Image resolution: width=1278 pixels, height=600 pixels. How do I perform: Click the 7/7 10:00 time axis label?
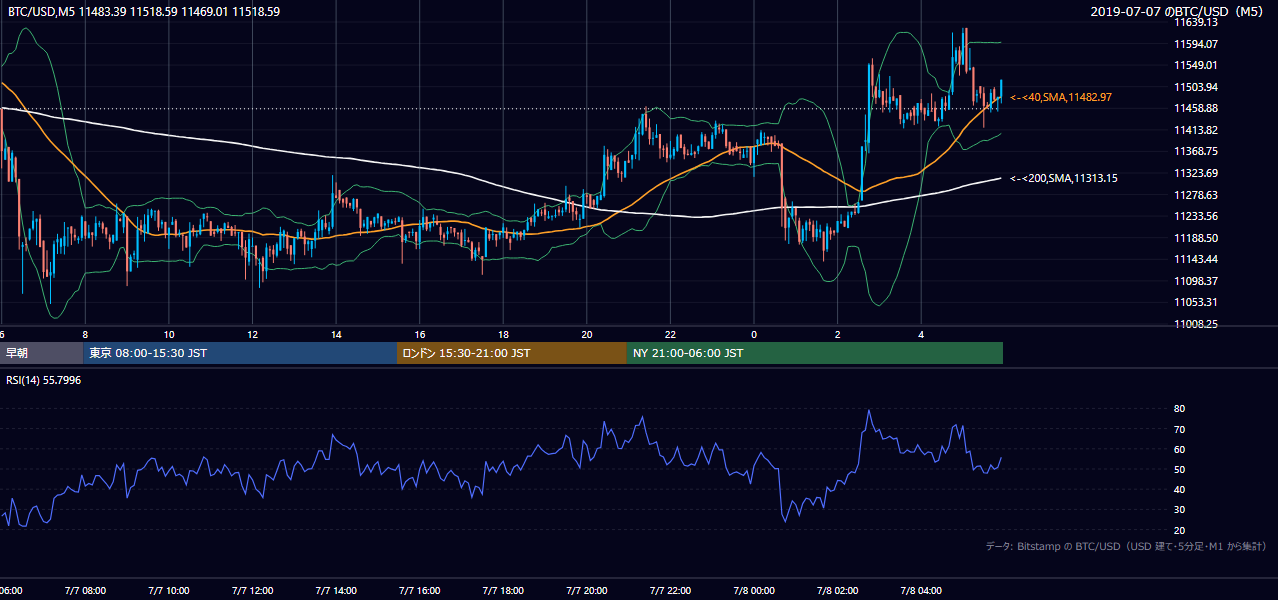click(169, 591)
